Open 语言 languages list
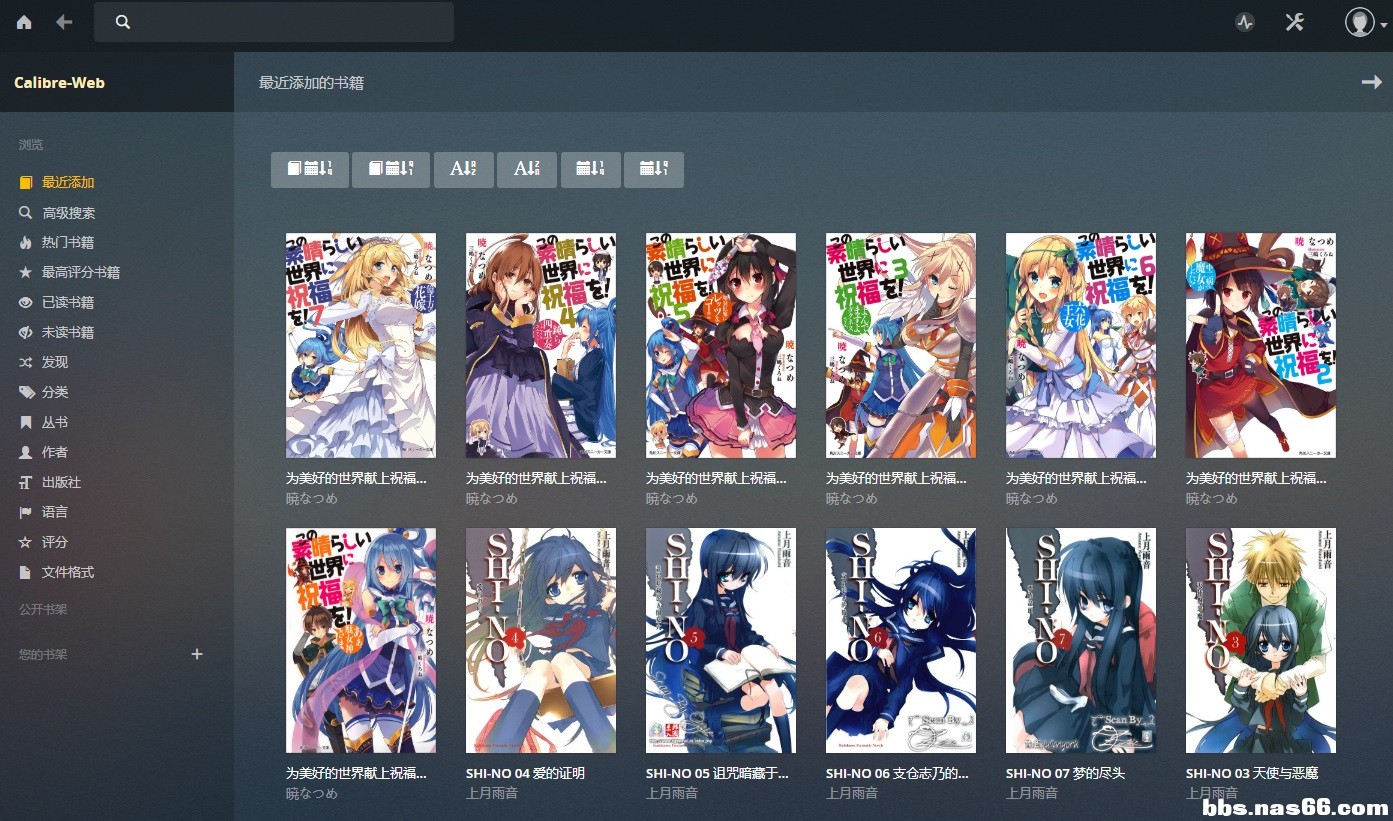 click(x=55, y=512)
